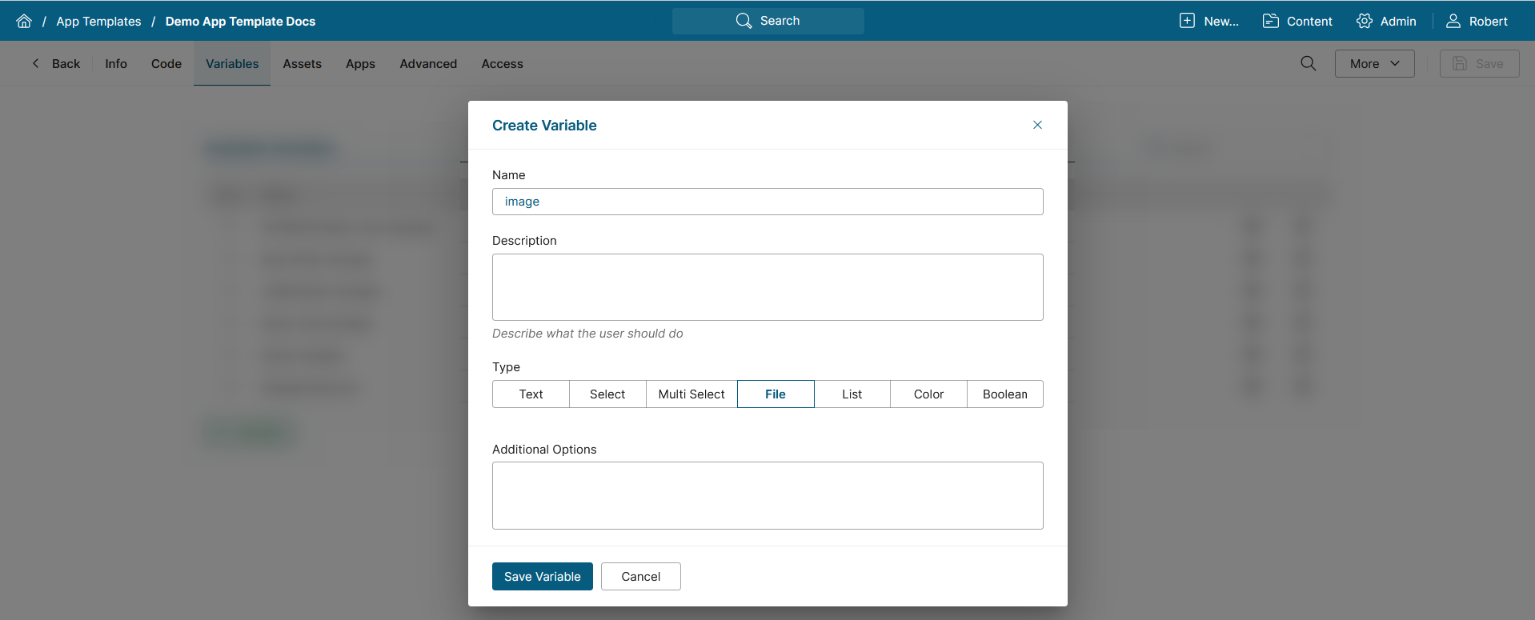Viewport: 1535px width, 620px height.
Task: Choose the Boolean variable type
Action: click(1005, 394)
